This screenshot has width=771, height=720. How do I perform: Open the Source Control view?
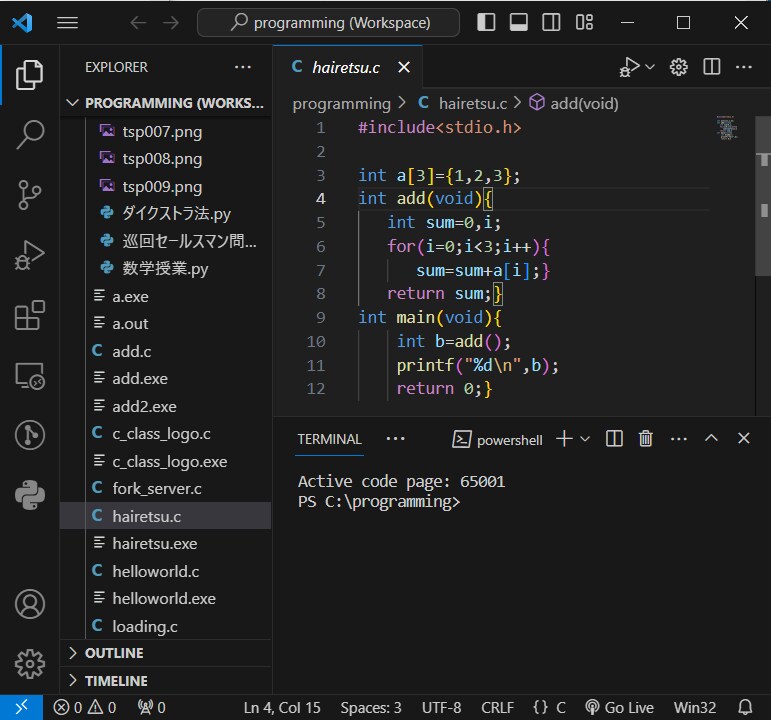[x=30, y=195]
